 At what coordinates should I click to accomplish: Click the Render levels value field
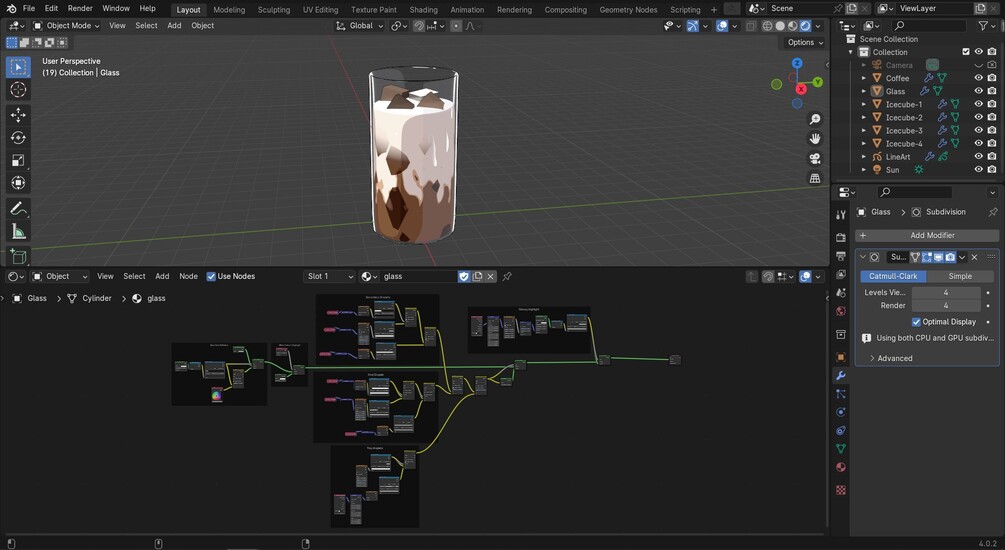pos(945,306)
